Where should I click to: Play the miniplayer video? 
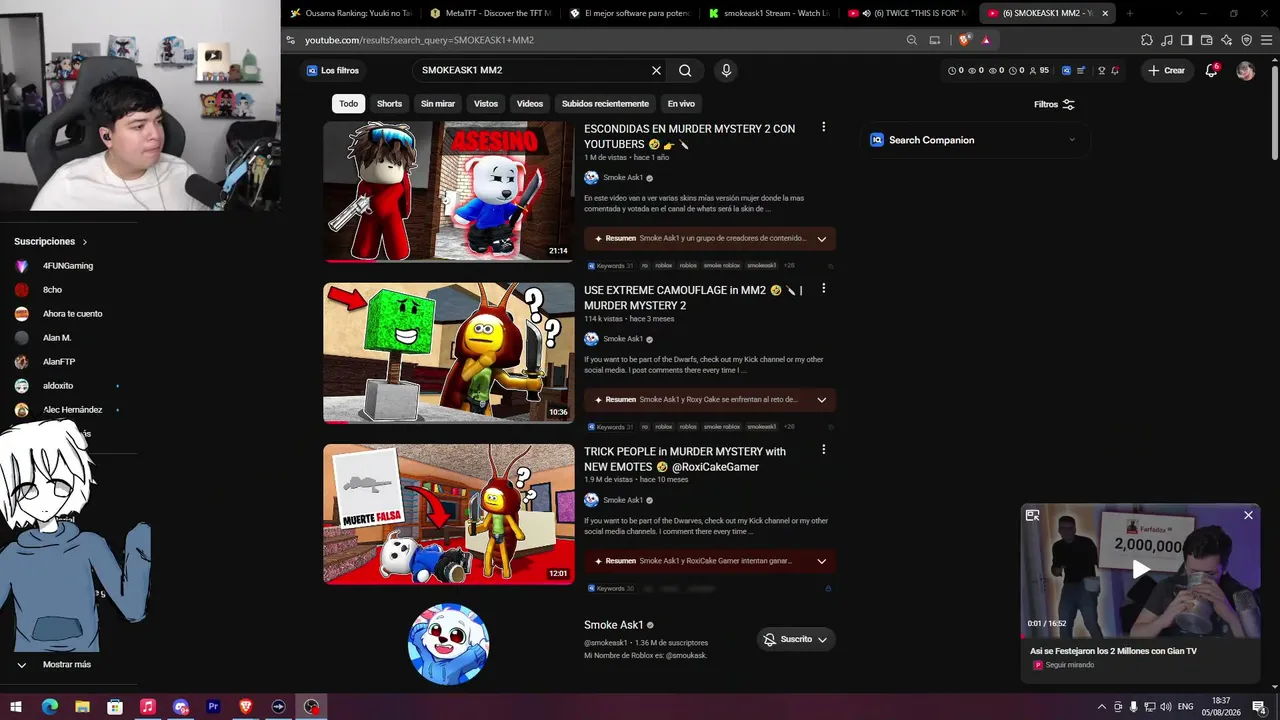point(1140,569)
